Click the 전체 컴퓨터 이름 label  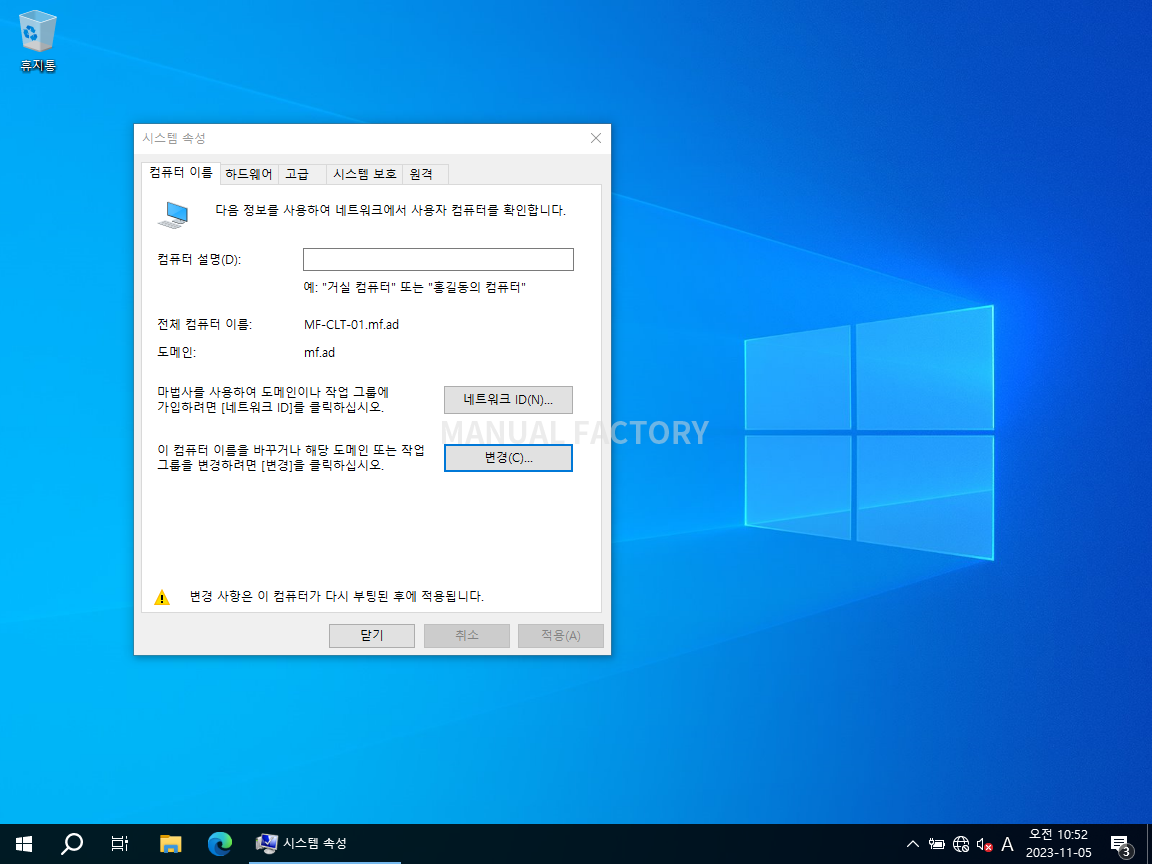(x=204, y=324)
